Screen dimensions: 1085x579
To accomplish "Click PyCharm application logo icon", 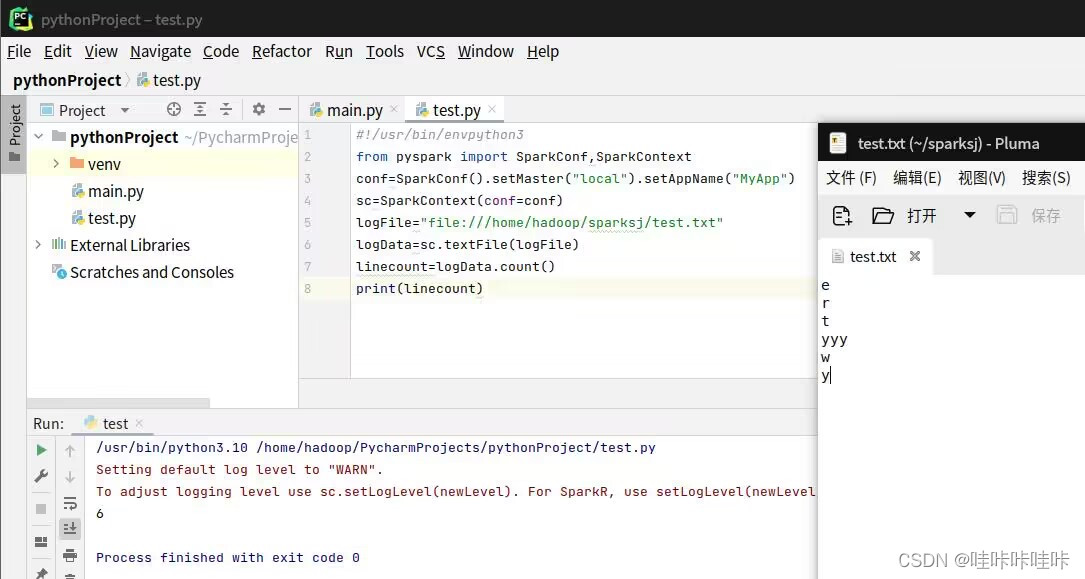I will pos(21,19).
